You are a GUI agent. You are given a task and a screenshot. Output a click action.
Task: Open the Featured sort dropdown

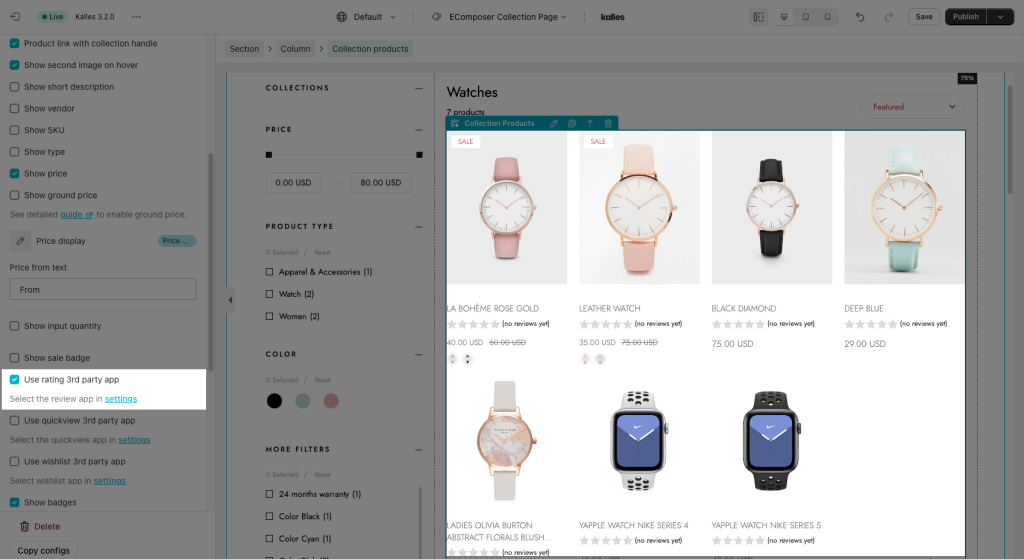tap(912, 107)
